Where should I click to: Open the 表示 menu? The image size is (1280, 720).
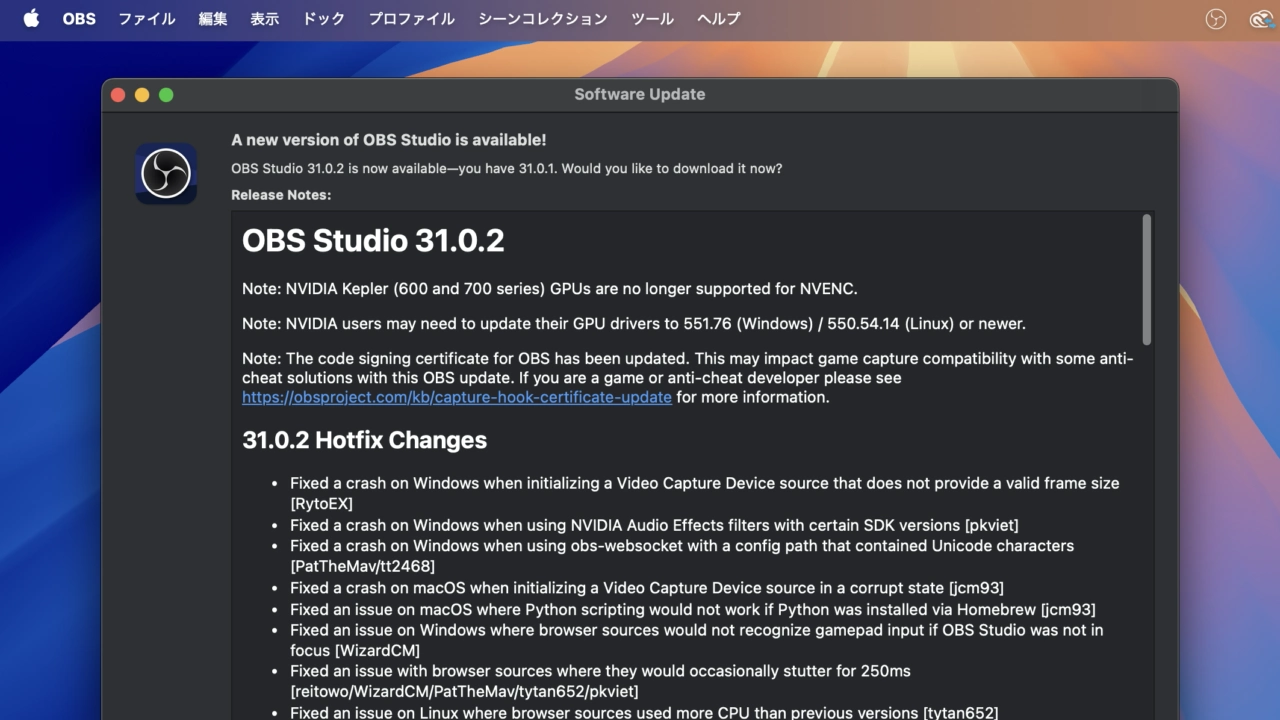tap(265, 19)
